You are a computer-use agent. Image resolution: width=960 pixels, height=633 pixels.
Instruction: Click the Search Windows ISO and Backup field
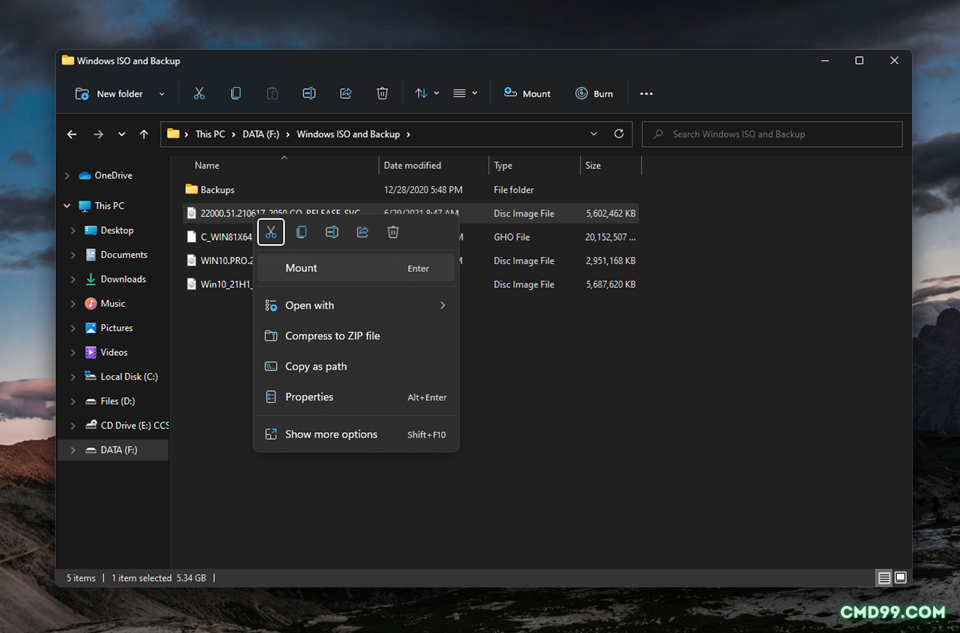tap(772, 134)
